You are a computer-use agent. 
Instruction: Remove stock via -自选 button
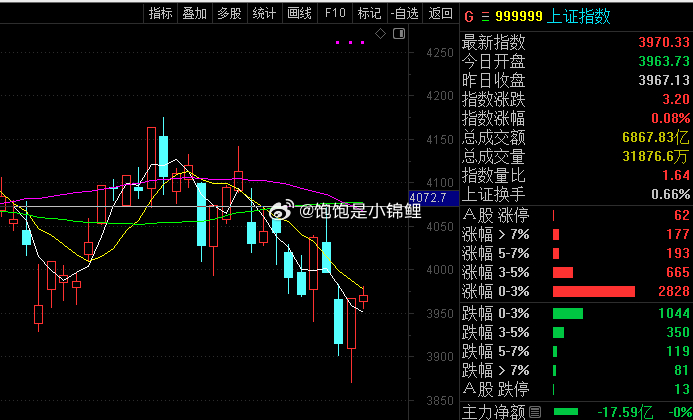pos(404,13)
